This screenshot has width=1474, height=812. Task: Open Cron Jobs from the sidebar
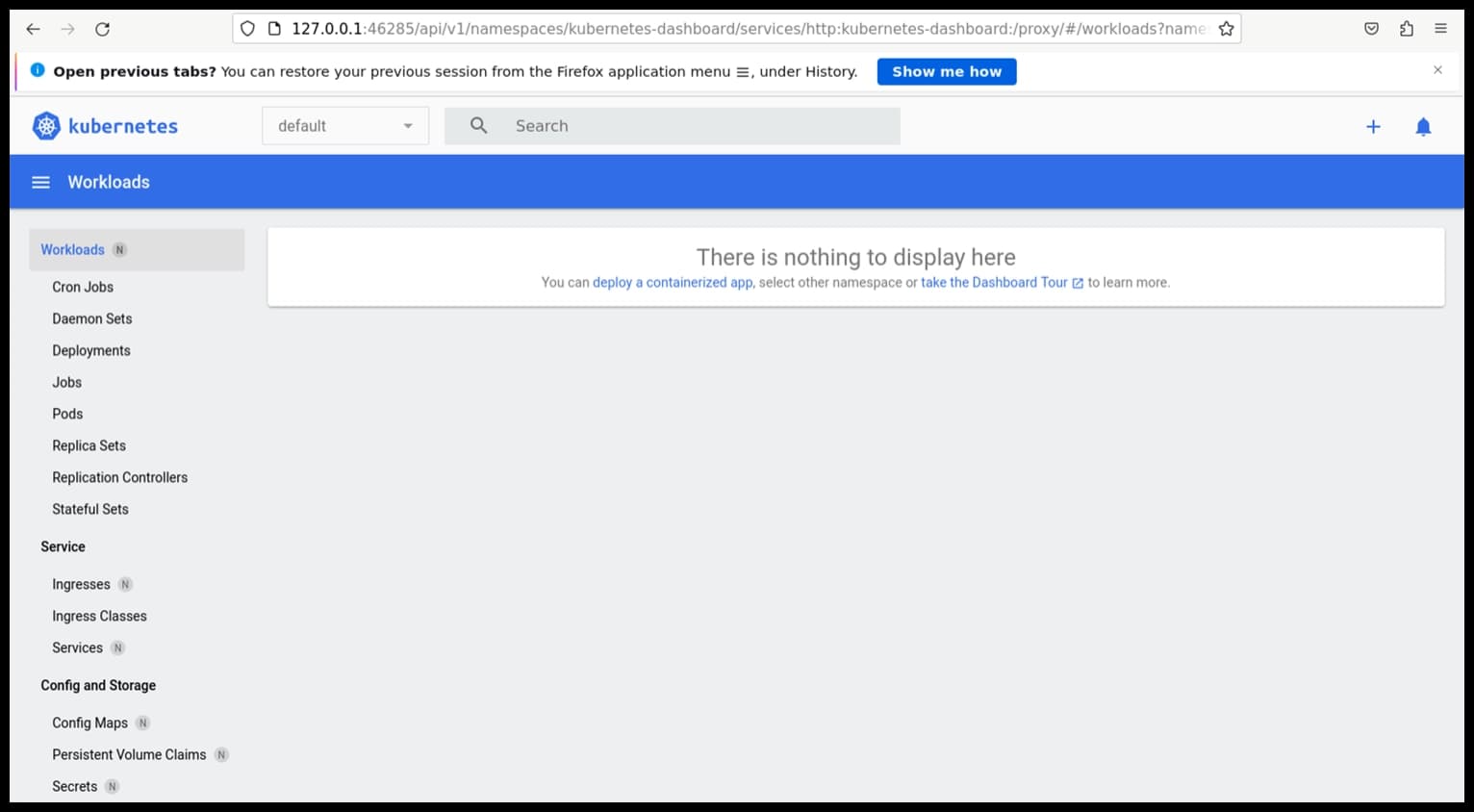[83, 287]
